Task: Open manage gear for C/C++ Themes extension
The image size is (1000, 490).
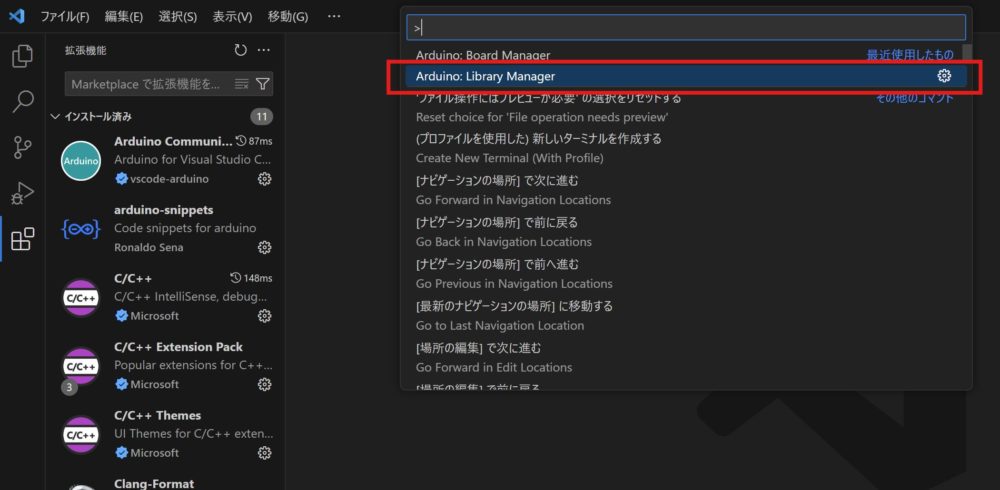Action: coord(264,453)
